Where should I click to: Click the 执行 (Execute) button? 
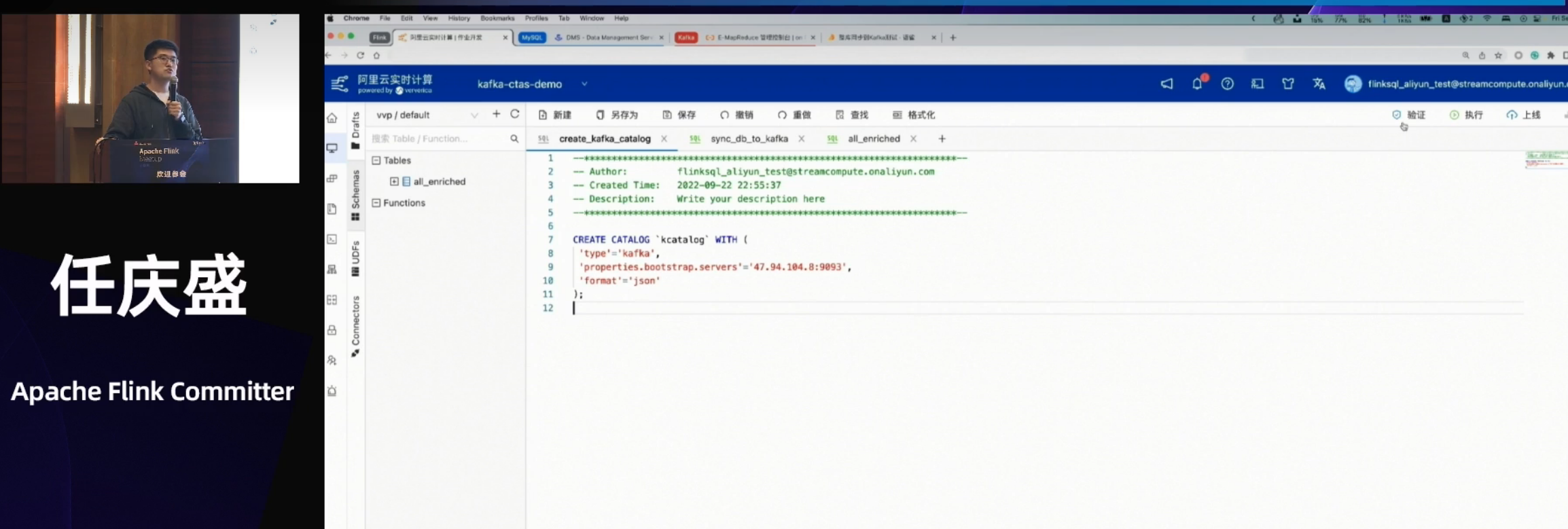coord(1466,115)
